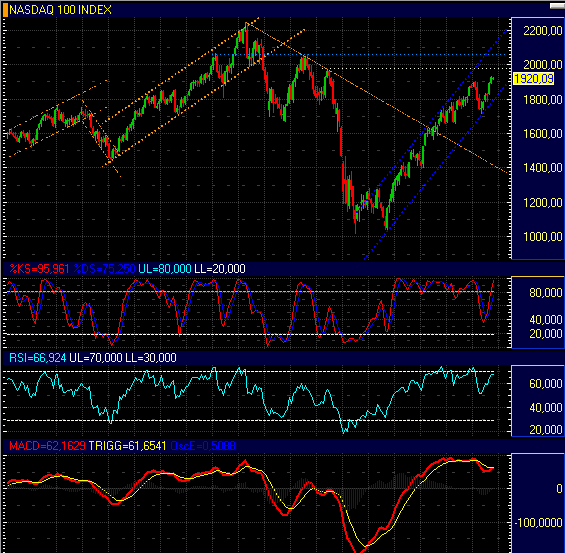Click the 20,000 label on RSI axis
Screen dimensions: 565x553
coord(546,429)
